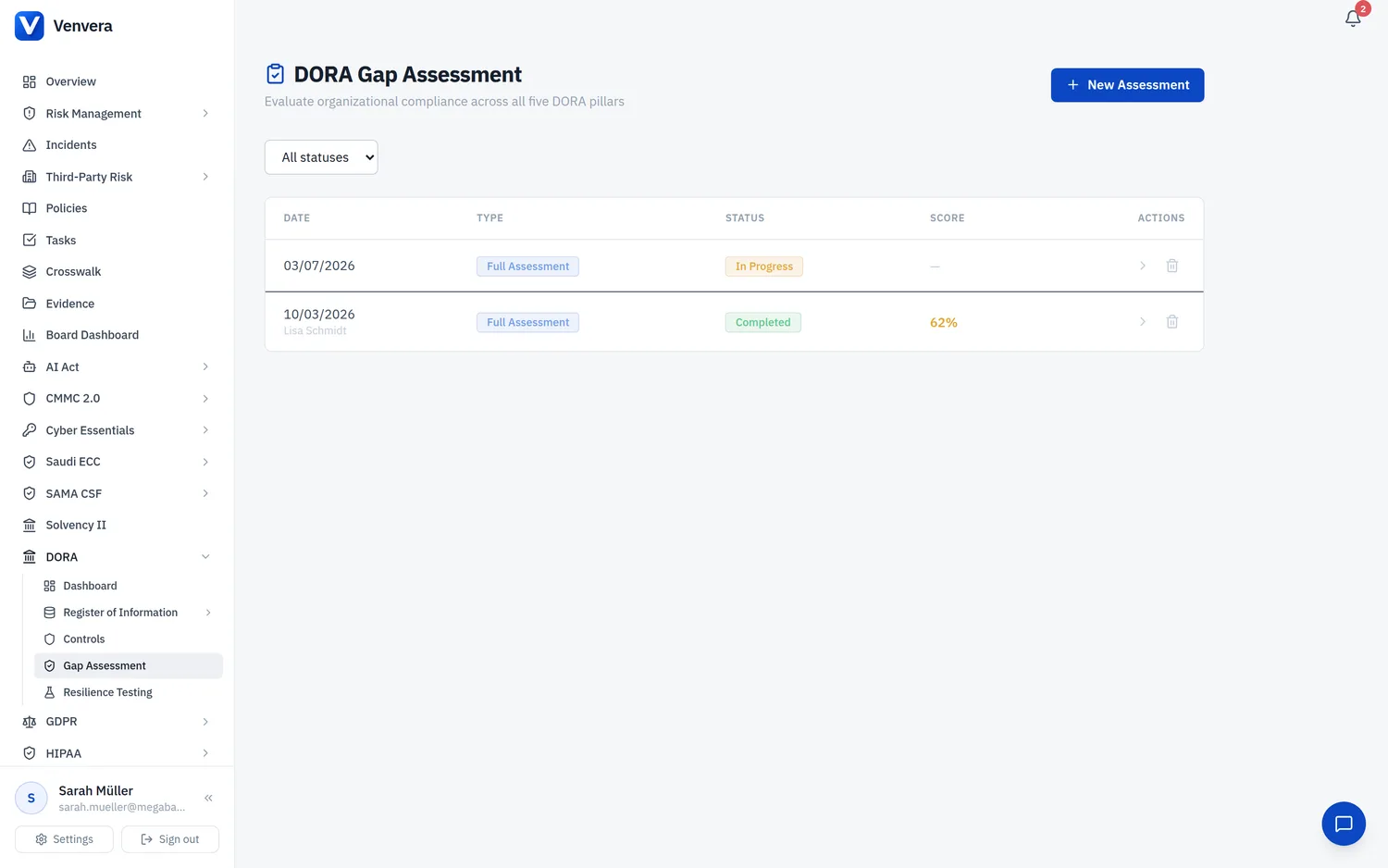Click Sarah Müller avatar circle
1388x868 pixels.
pos(31,798)
